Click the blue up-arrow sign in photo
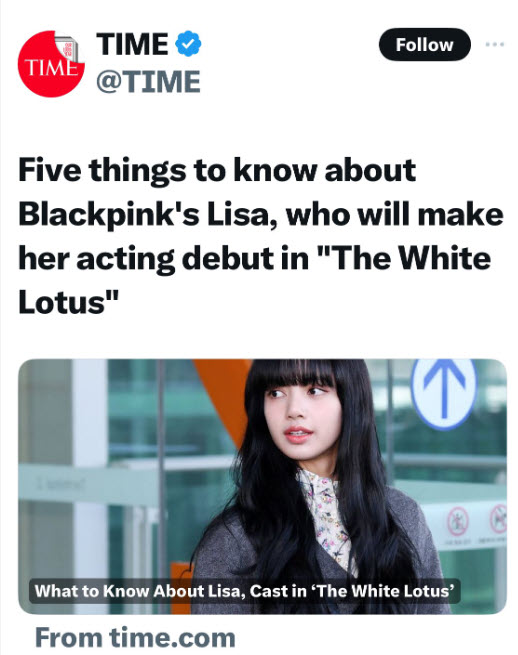Screen dimensions: 518x655 click(444, 393)
